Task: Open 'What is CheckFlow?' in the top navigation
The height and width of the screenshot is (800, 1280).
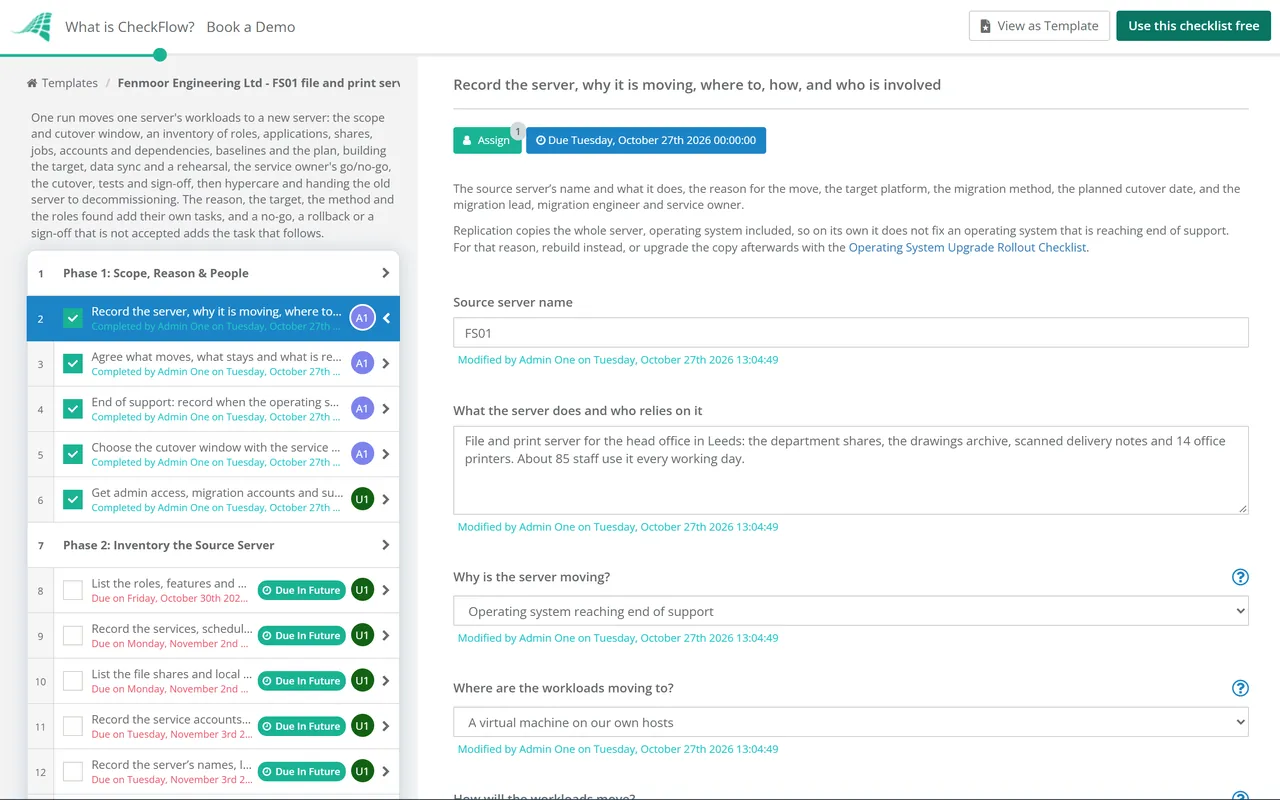Action: [130, 27]
